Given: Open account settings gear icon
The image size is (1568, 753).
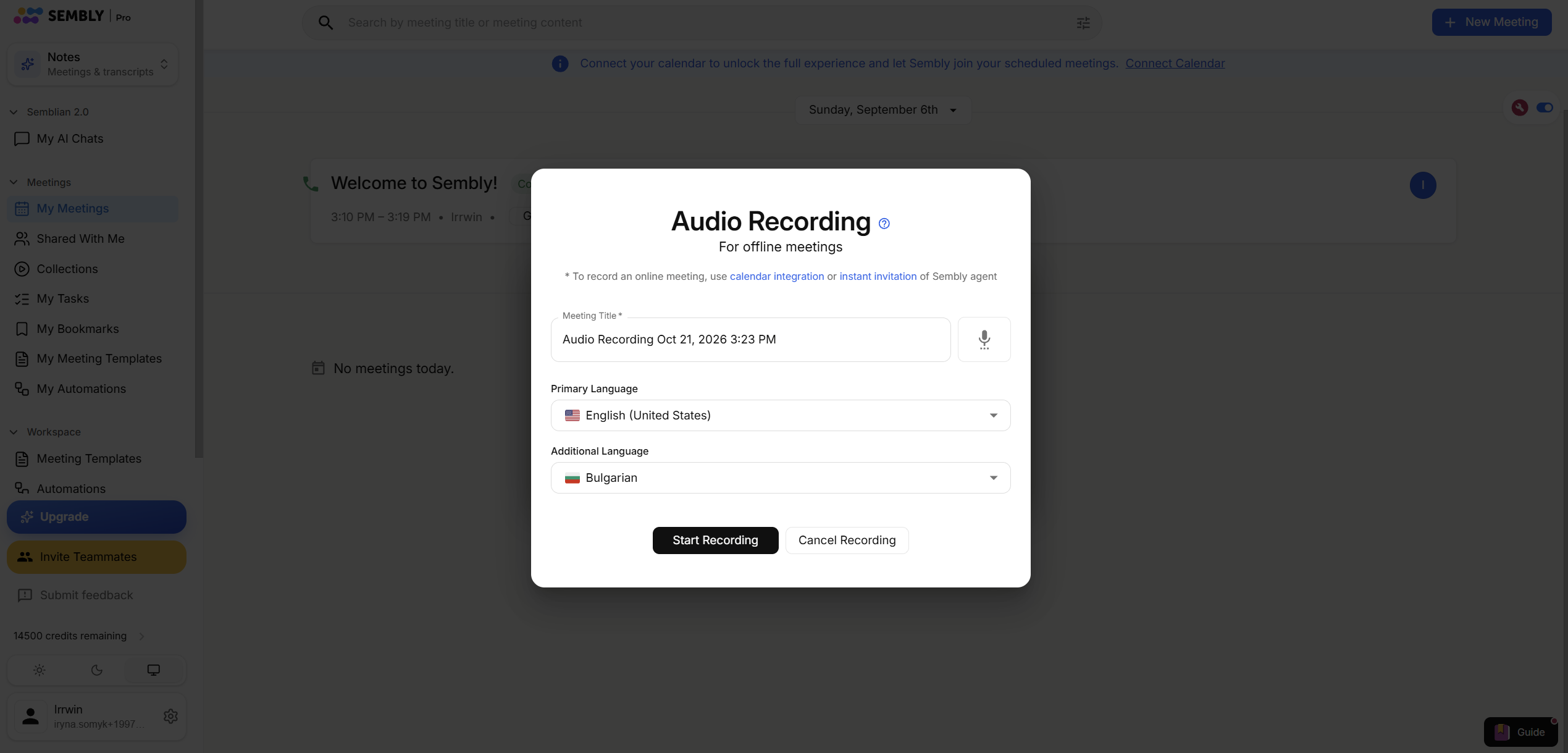Looking at the screenshot, I should [x=170, y=716].
